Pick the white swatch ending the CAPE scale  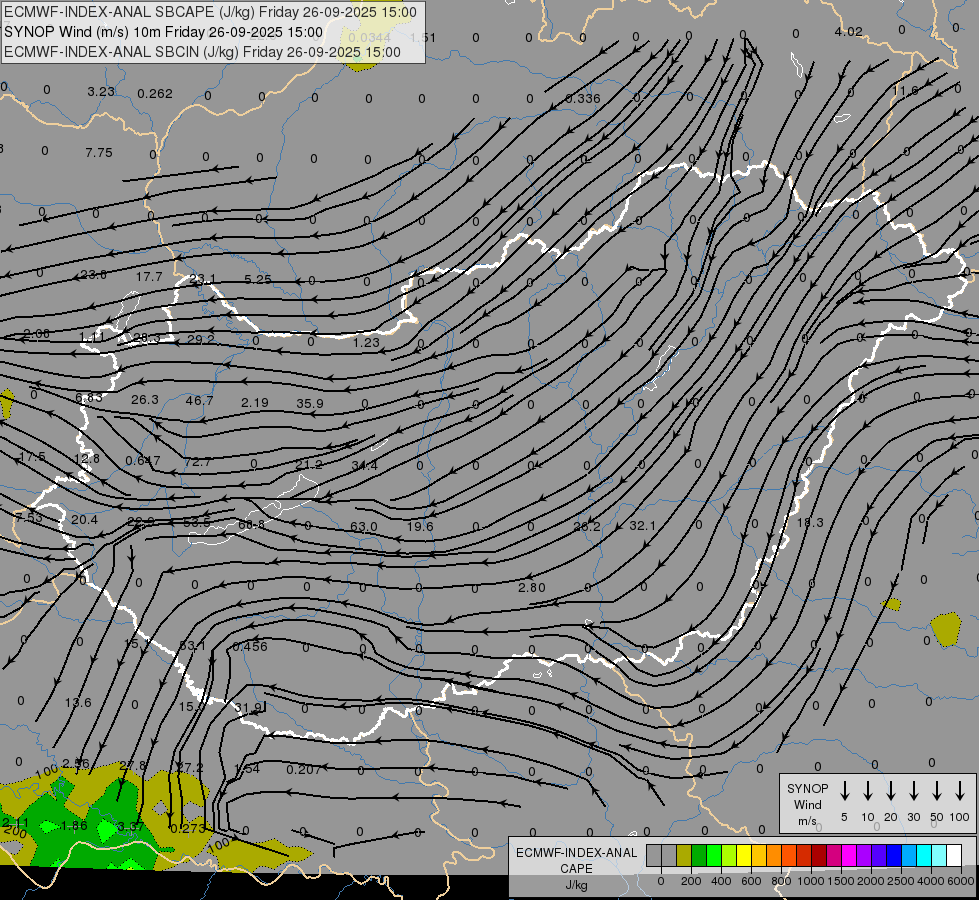tap(954, 855)
